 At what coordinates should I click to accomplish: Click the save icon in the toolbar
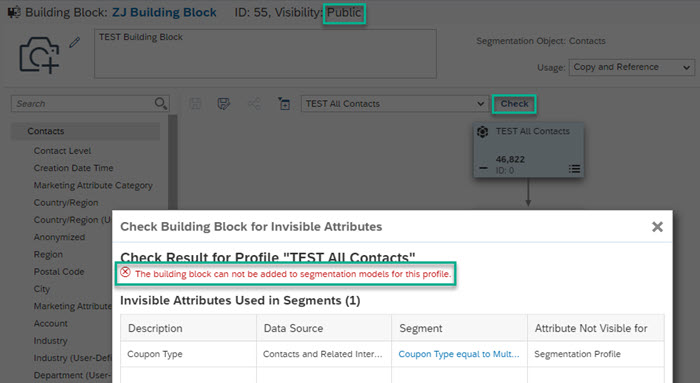click(x=195, y=104)
